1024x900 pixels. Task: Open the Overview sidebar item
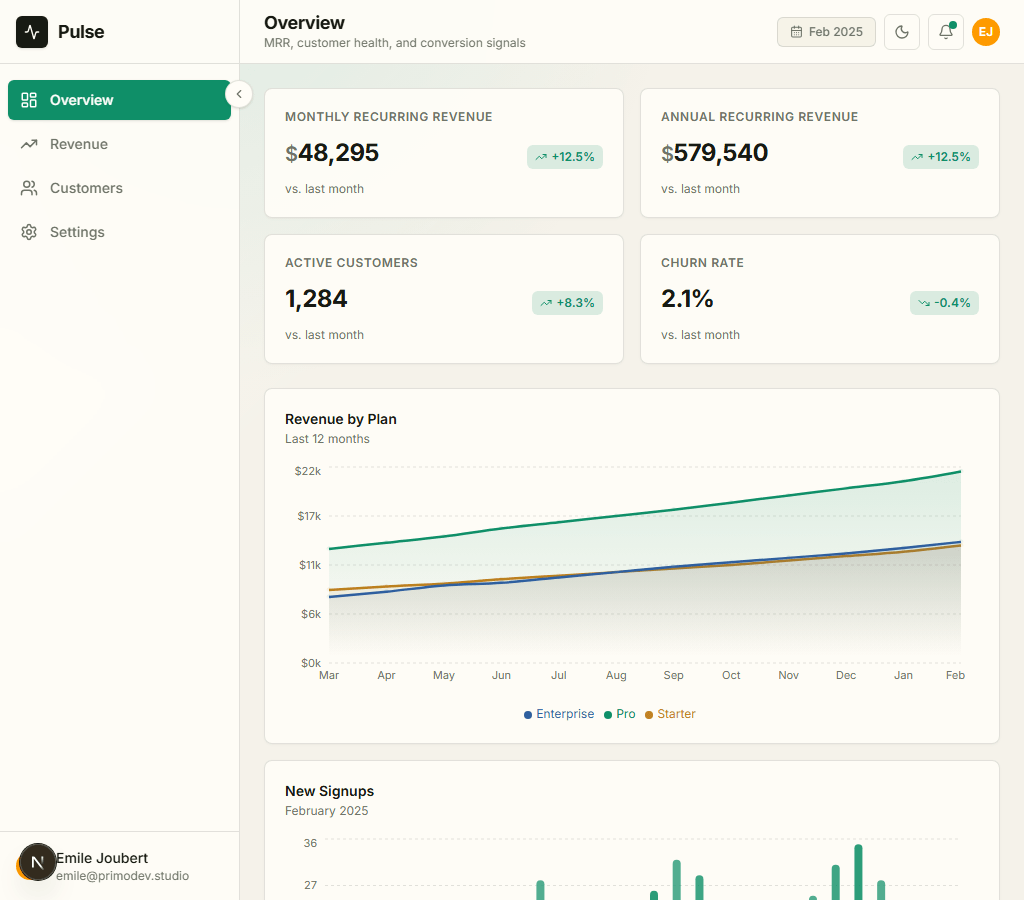(119, 100)
